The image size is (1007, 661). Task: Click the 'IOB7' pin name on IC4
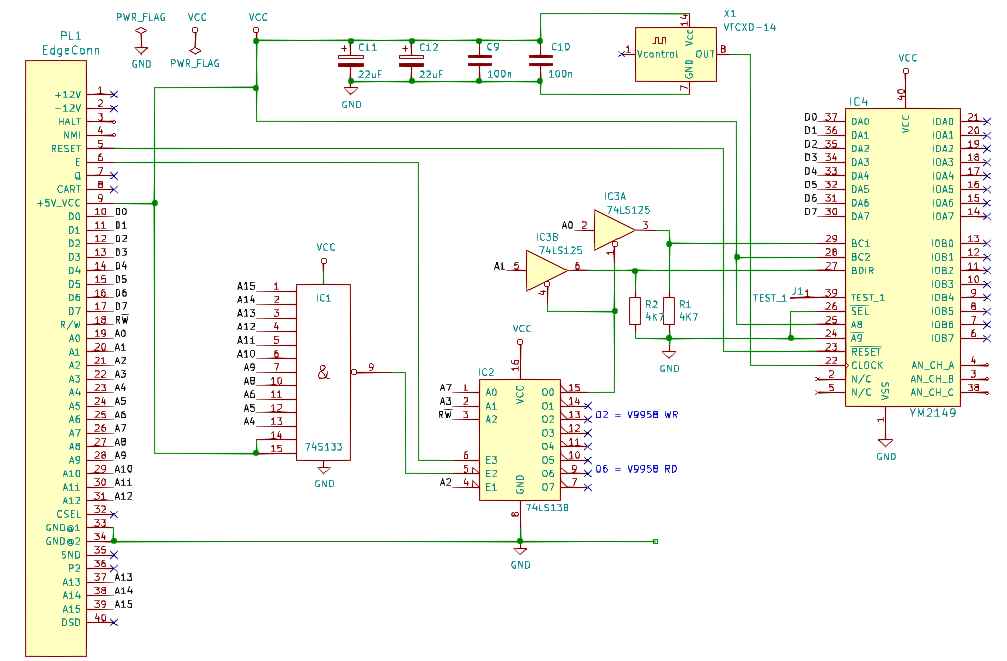click(x=943, y=339)
